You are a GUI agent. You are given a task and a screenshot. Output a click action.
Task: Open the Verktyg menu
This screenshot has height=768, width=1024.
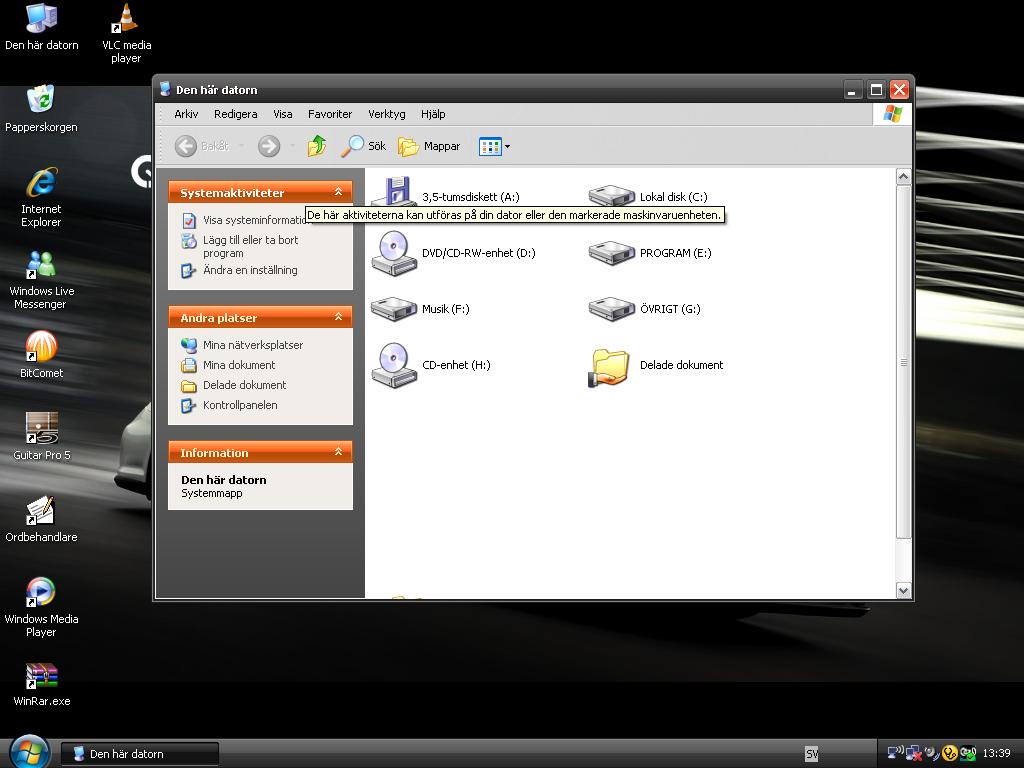click(x=387, y=114)
